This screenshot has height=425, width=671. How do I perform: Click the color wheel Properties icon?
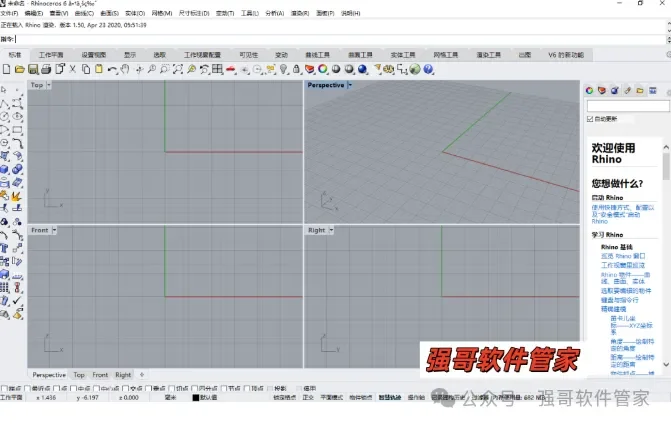pos(323,69)
